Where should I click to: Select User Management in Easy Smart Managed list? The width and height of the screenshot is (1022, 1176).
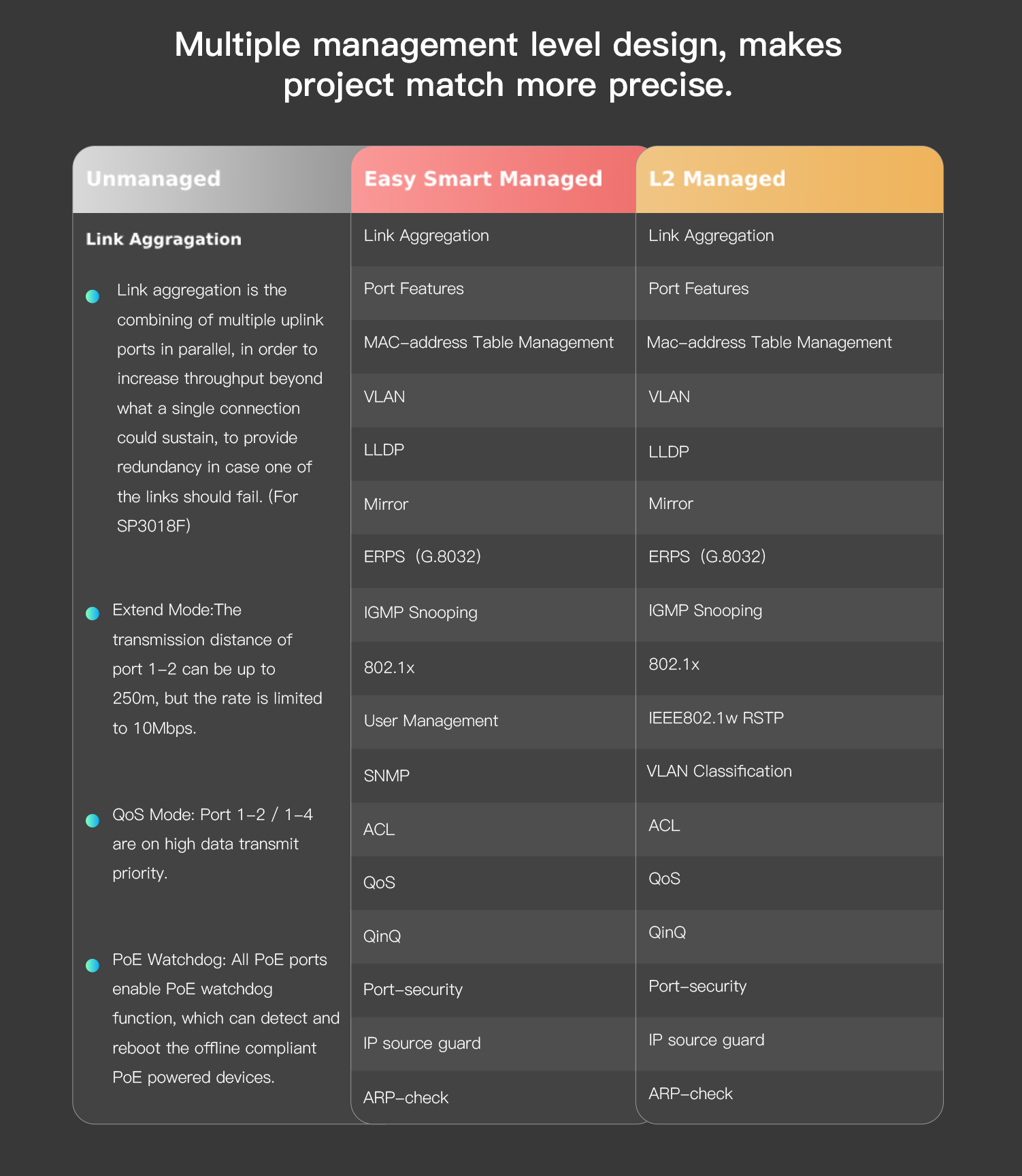431,721
